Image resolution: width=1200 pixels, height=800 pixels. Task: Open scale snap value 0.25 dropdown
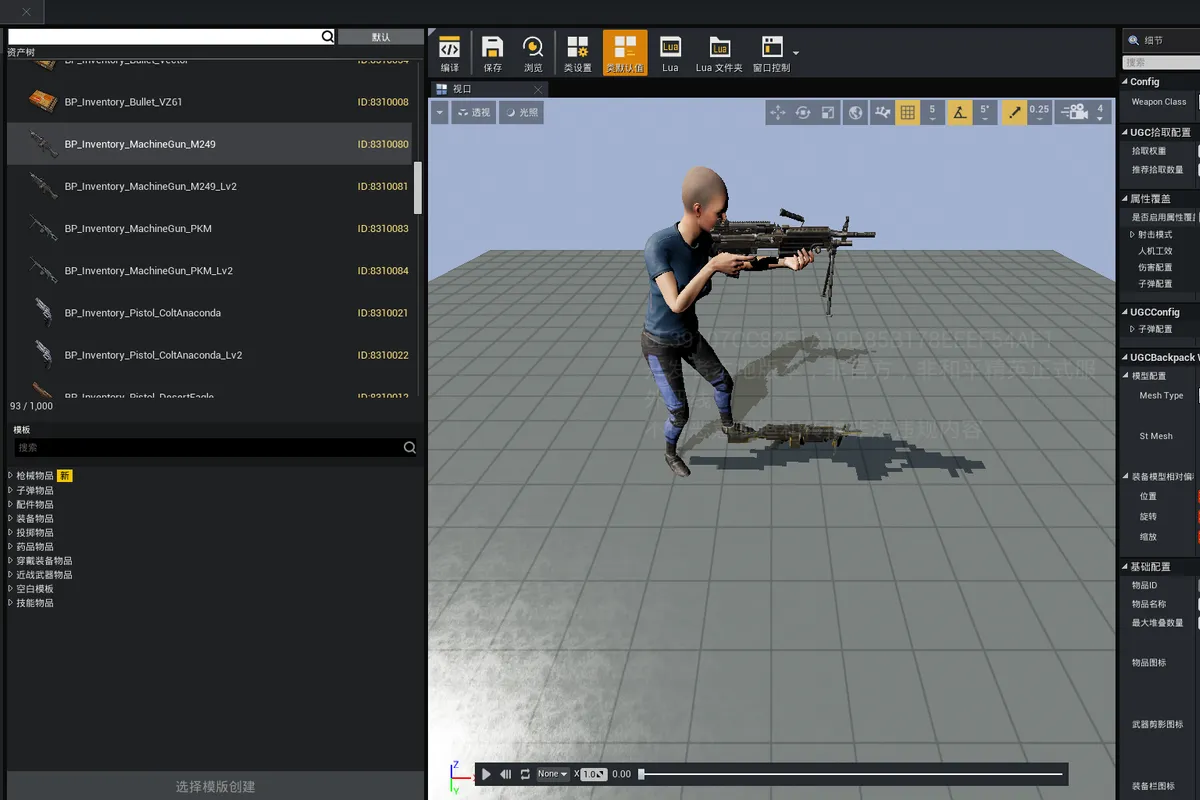tap(1040, 112)
